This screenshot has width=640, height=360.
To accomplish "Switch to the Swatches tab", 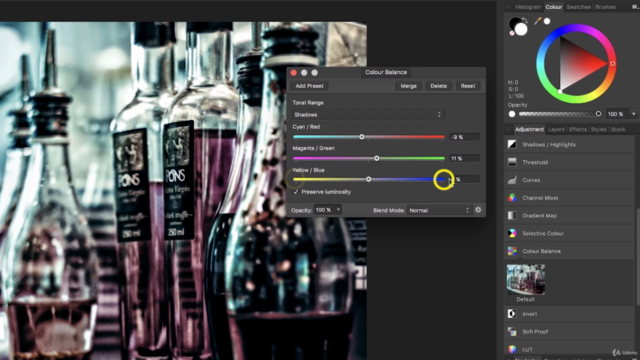I will point(578,7).
